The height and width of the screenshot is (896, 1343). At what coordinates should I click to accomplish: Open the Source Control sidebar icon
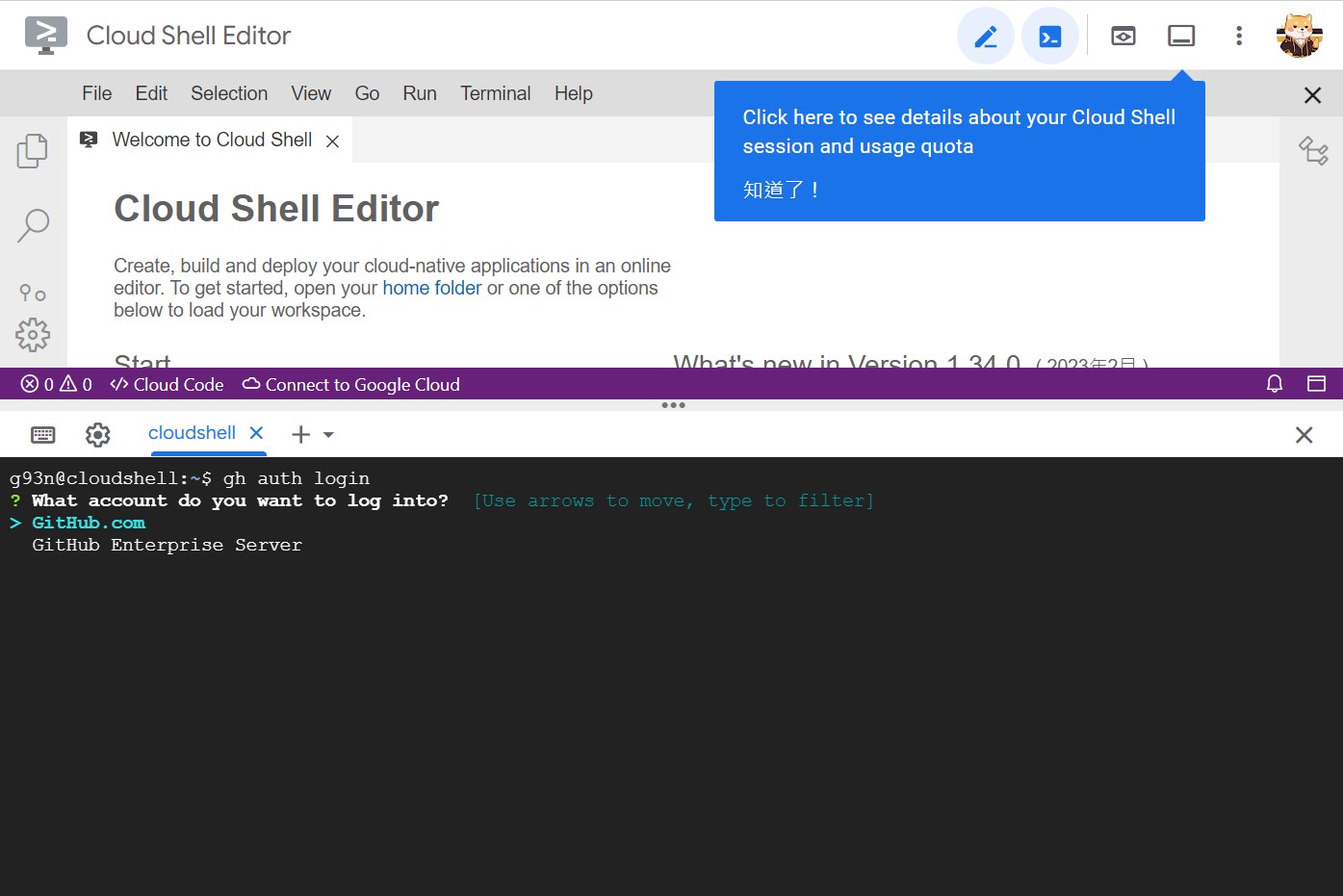point(32,293)
